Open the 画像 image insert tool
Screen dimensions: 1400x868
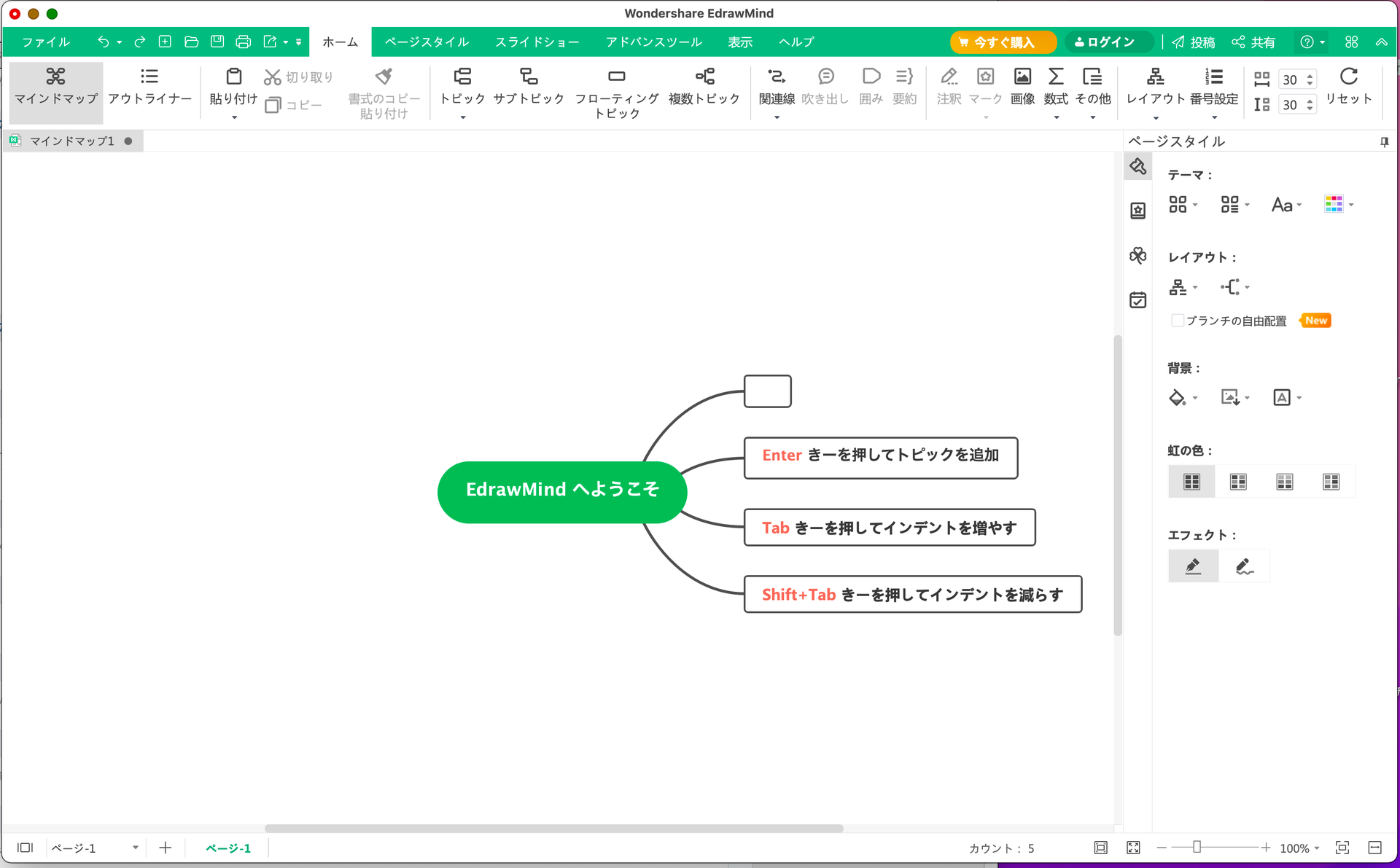(1022, 87)
